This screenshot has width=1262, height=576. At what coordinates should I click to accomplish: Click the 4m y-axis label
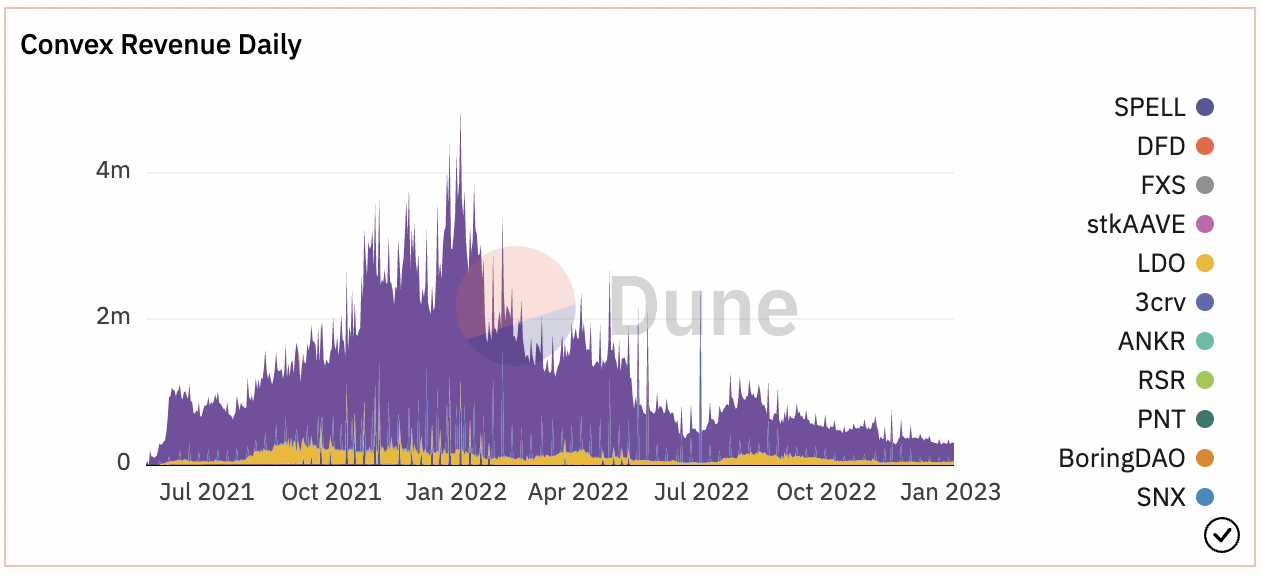pyautogui.click(x=113, y=171)
